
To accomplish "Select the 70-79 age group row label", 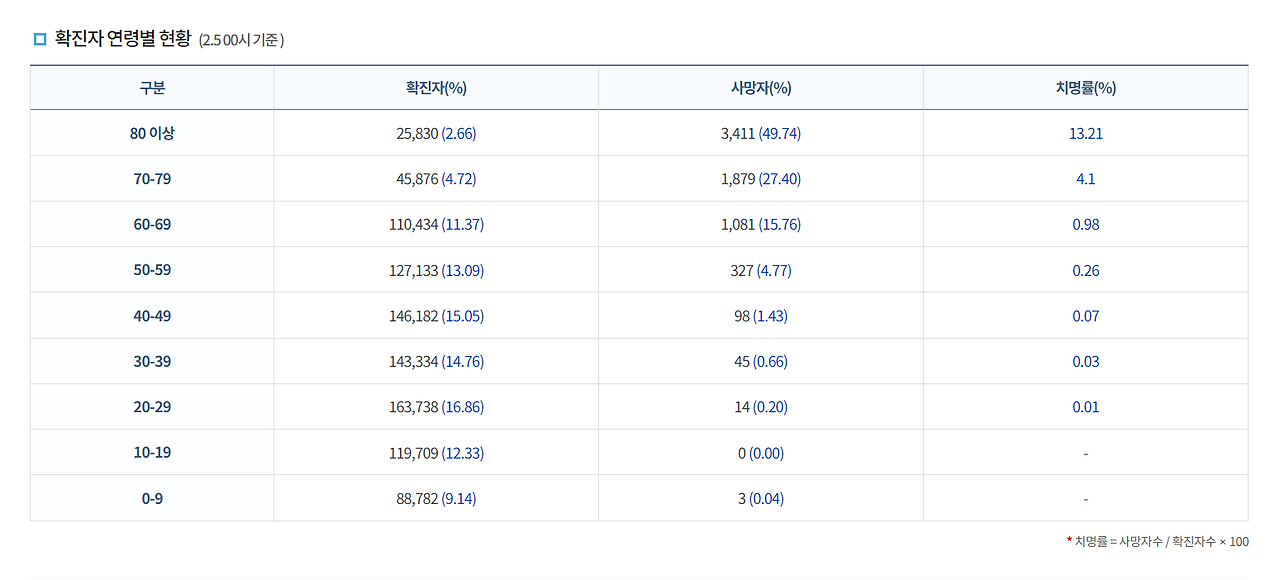I will pyautogui.click(x=152, y=179).
